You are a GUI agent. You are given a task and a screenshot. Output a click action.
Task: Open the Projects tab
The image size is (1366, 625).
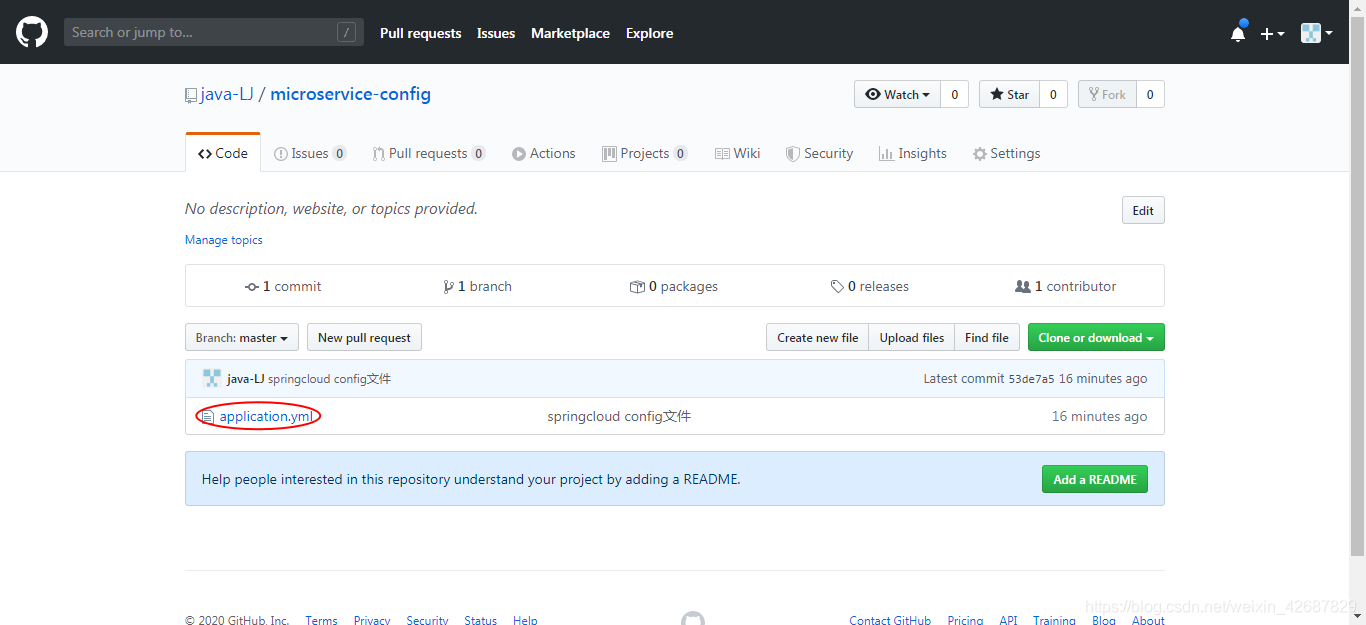point(644,153)
